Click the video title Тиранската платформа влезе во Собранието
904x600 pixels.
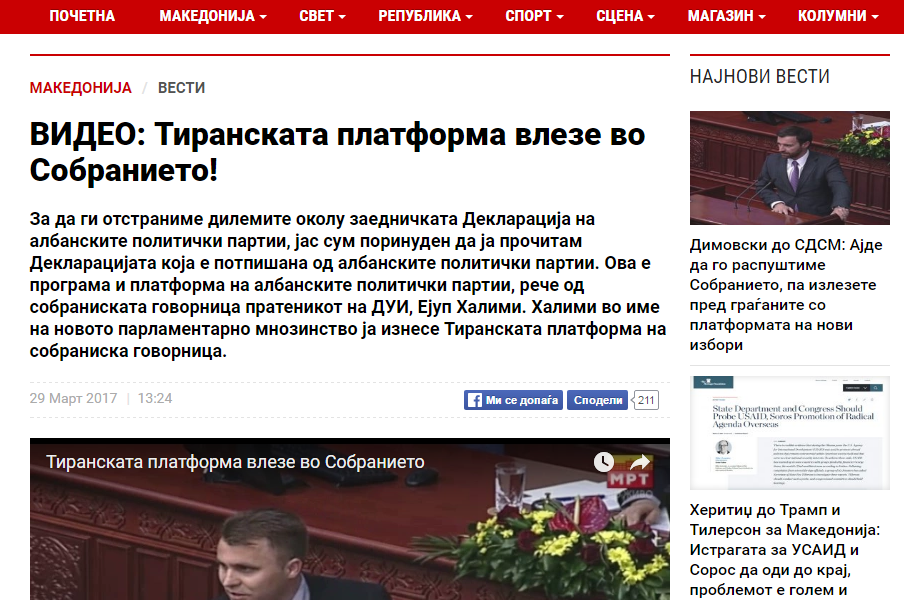click(x=235, y=462)
